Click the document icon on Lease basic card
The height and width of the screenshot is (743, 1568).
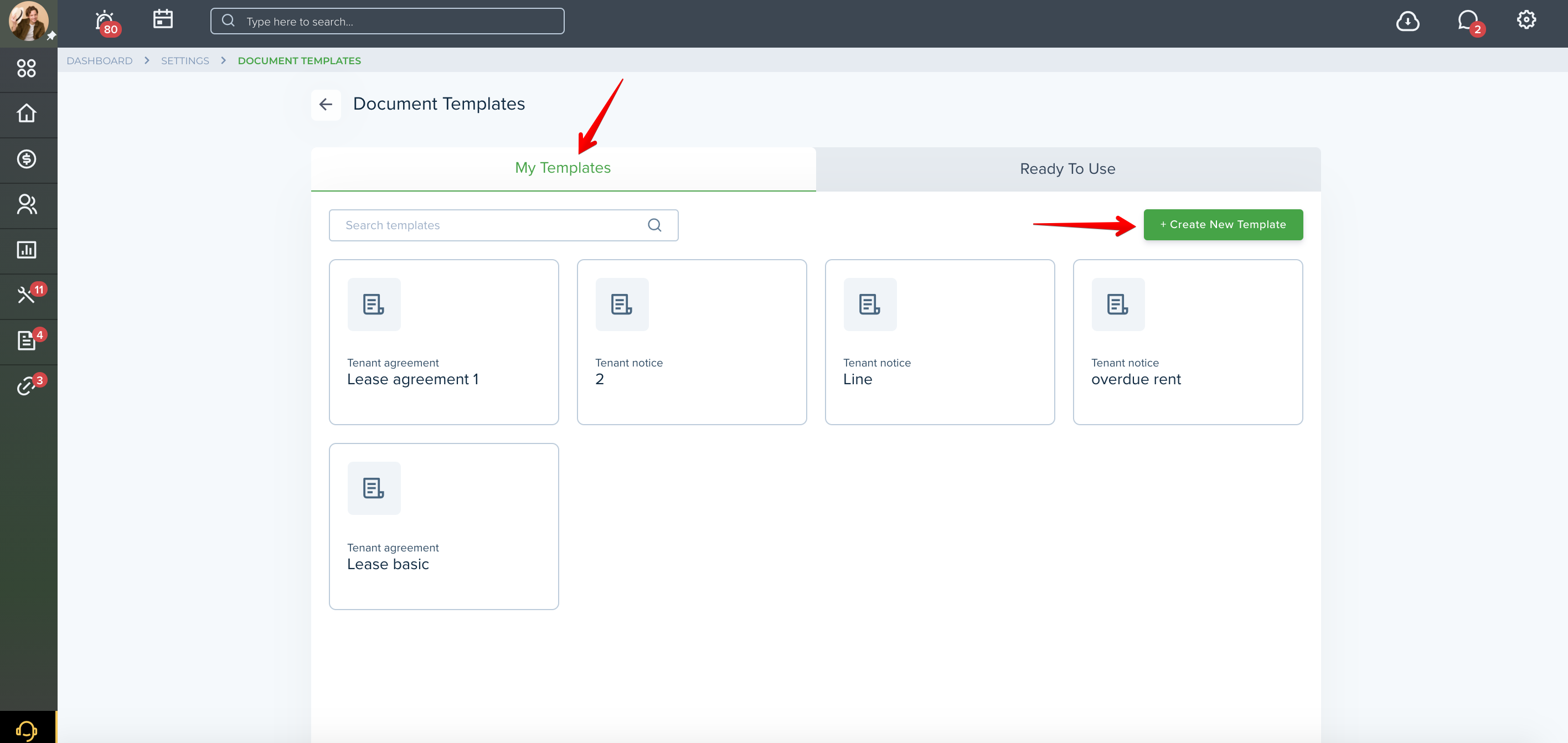(x=374, y=488)
